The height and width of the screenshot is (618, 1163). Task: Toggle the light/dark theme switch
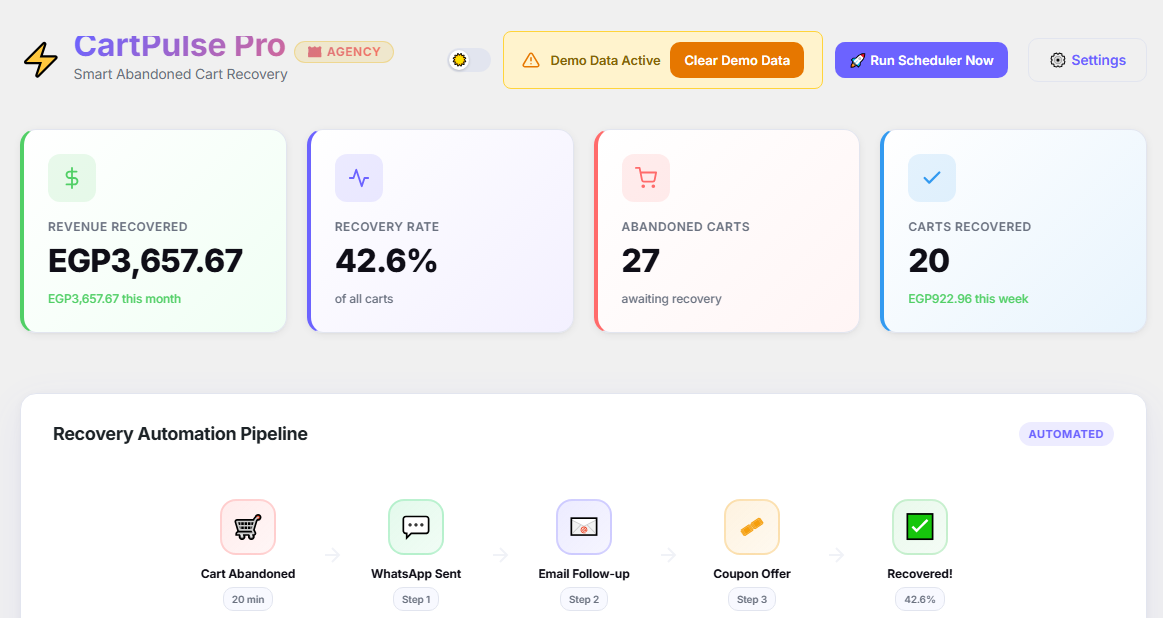click(470, 60)
